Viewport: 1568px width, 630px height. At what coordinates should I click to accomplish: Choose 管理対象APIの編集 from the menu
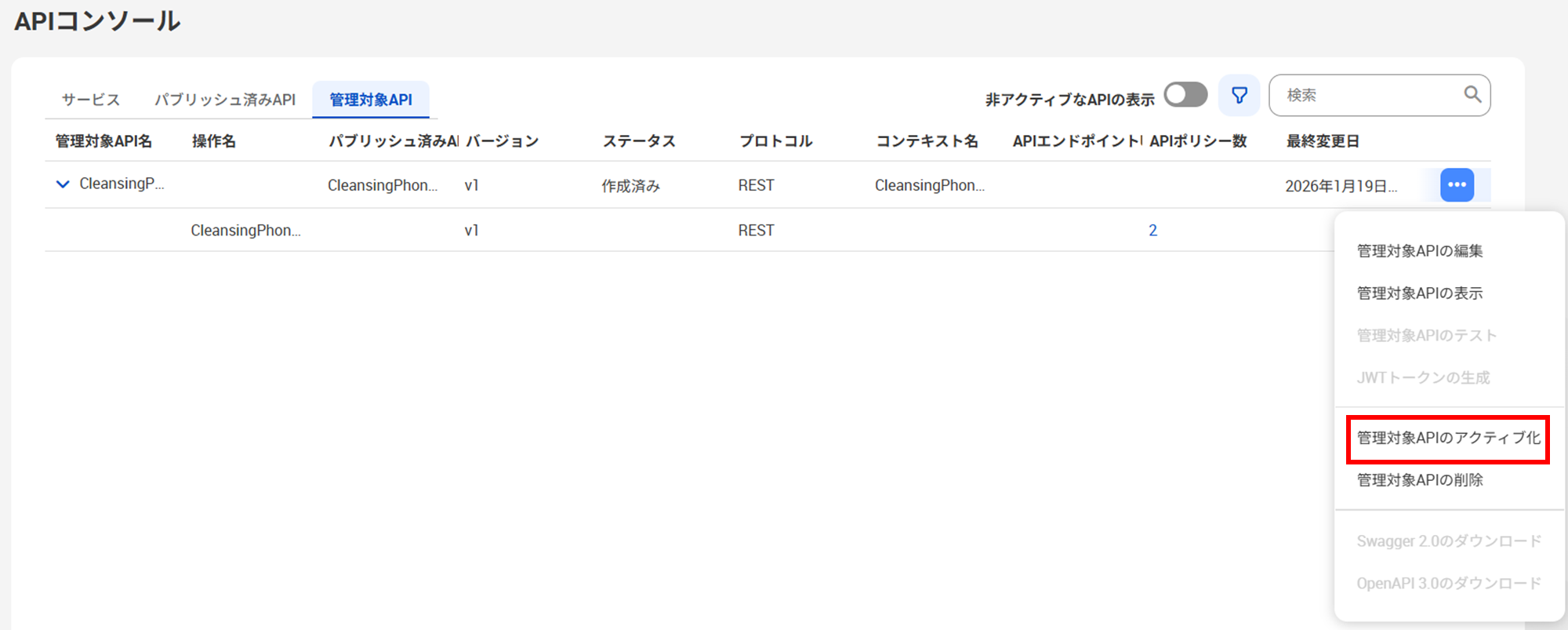click(x=1420, y=251)
